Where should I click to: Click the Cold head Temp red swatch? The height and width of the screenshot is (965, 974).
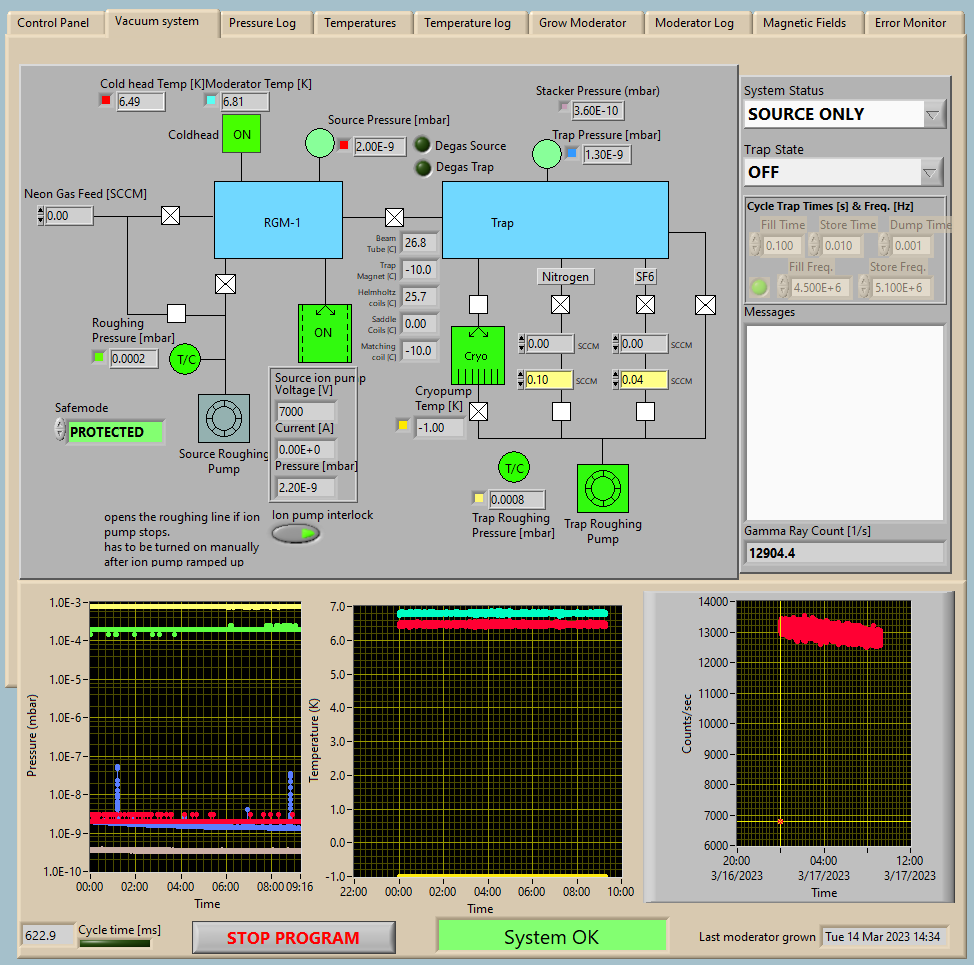tap(106, 100)
